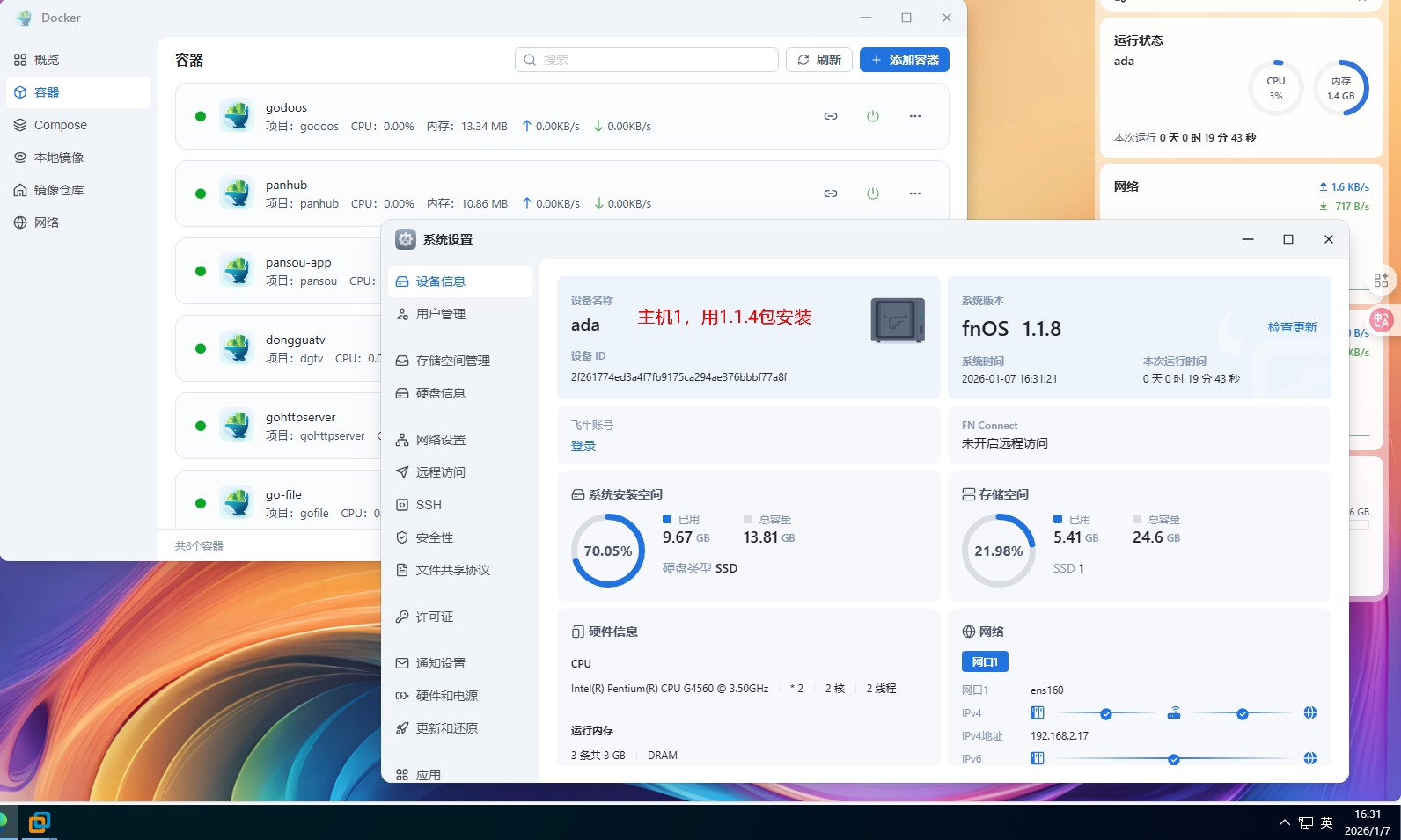Click the 添加容器 button

pos(905,60)
